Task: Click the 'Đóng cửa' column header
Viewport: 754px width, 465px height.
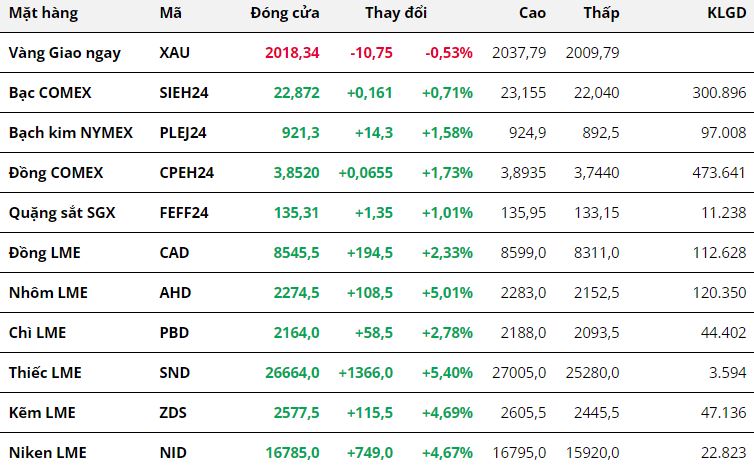Action: (283, 13)
